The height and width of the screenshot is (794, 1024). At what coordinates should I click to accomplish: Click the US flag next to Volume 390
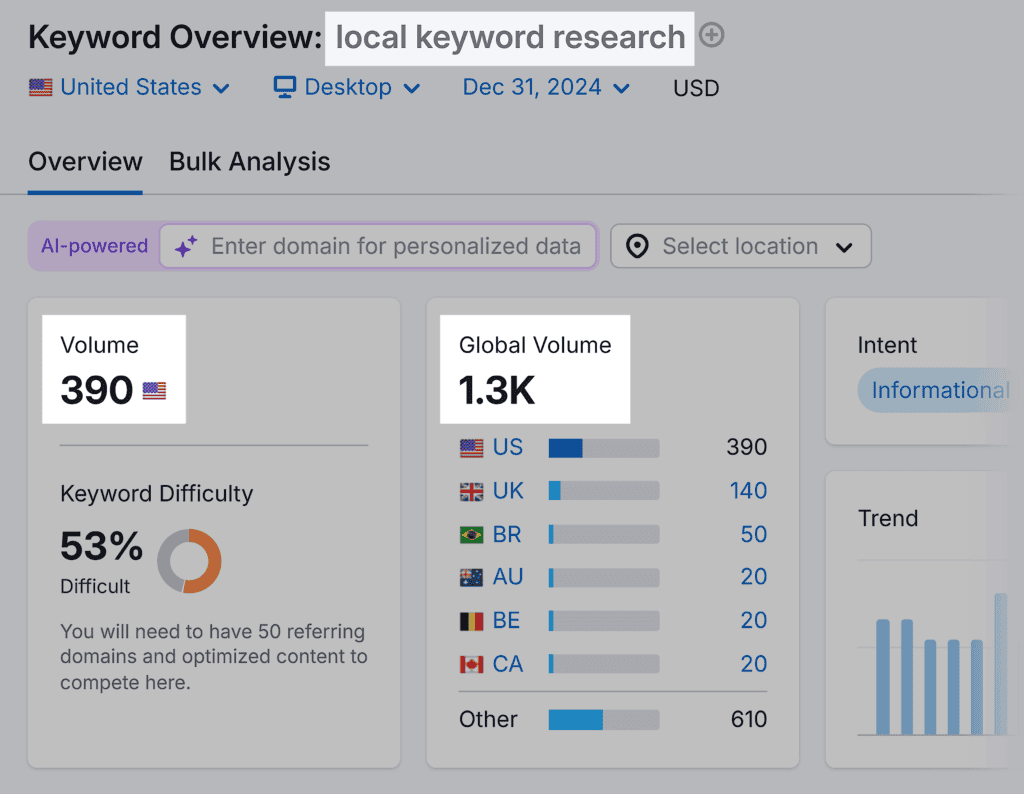click(x=154, y=391)
